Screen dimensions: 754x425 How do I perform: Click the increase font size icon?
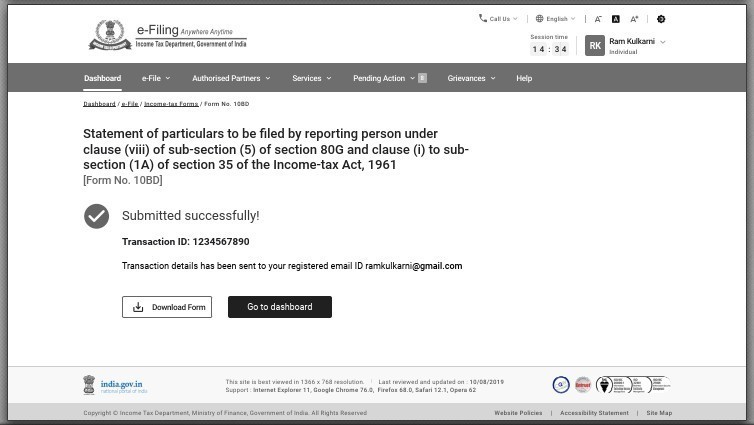634,19
